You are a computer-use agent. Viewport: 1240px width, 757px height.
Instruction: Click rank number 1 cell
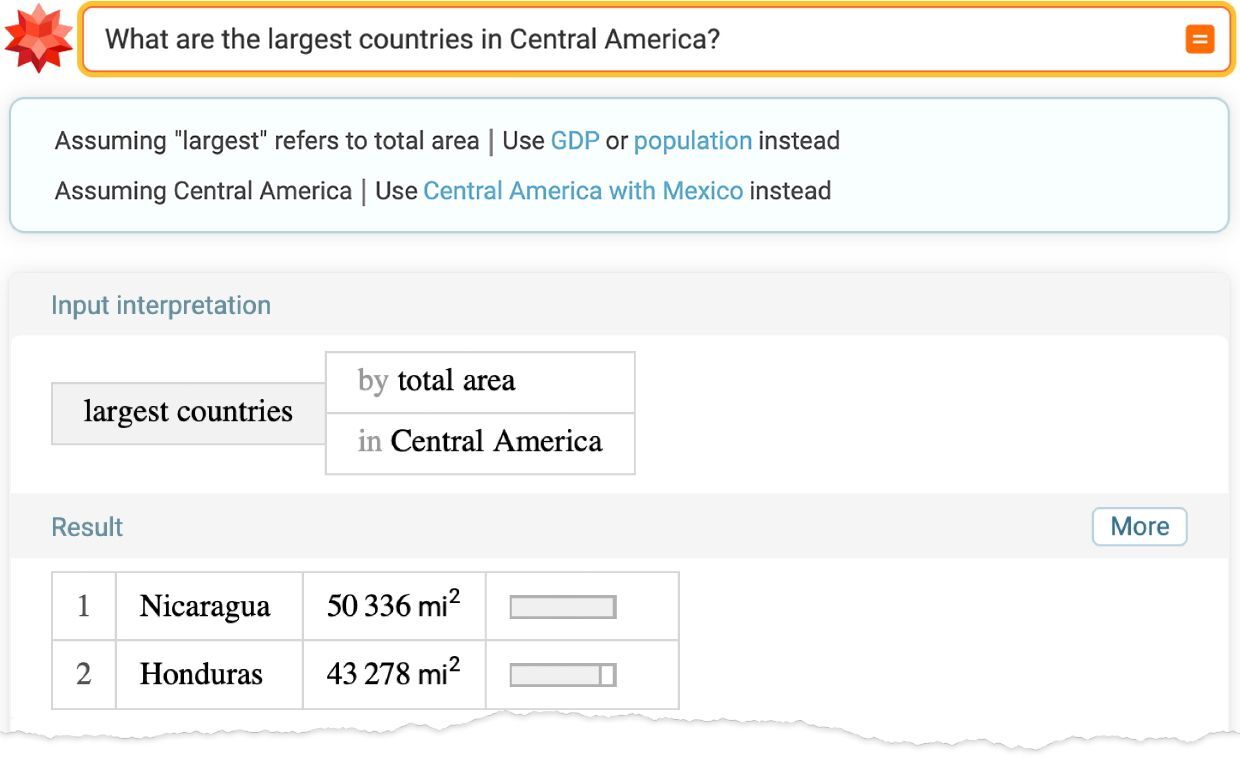coord(83,606)
